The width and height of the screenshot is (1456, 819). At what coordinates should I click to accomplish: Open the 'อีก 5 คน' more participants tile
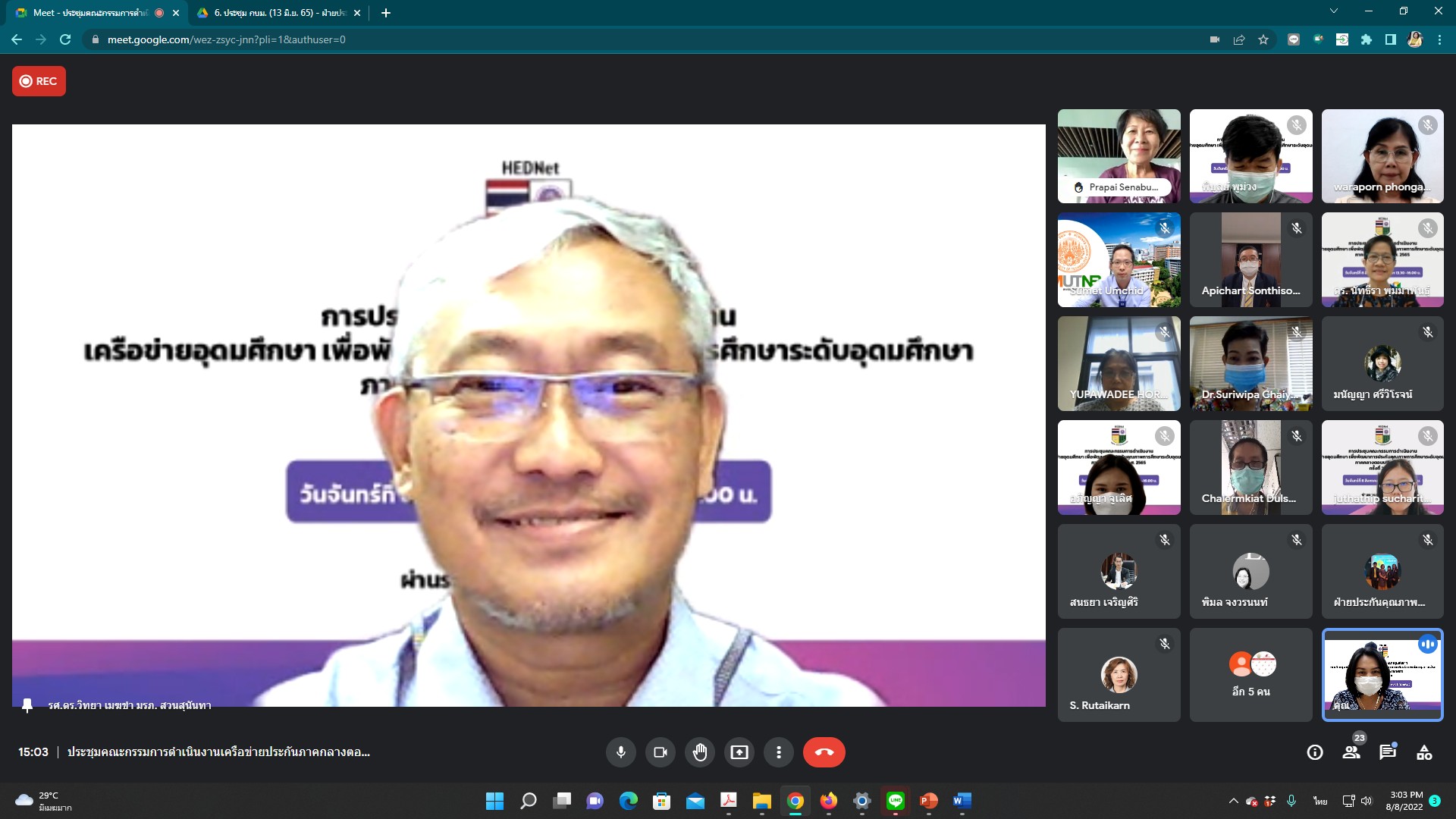pyautogui.click(x=1250, y=675)
